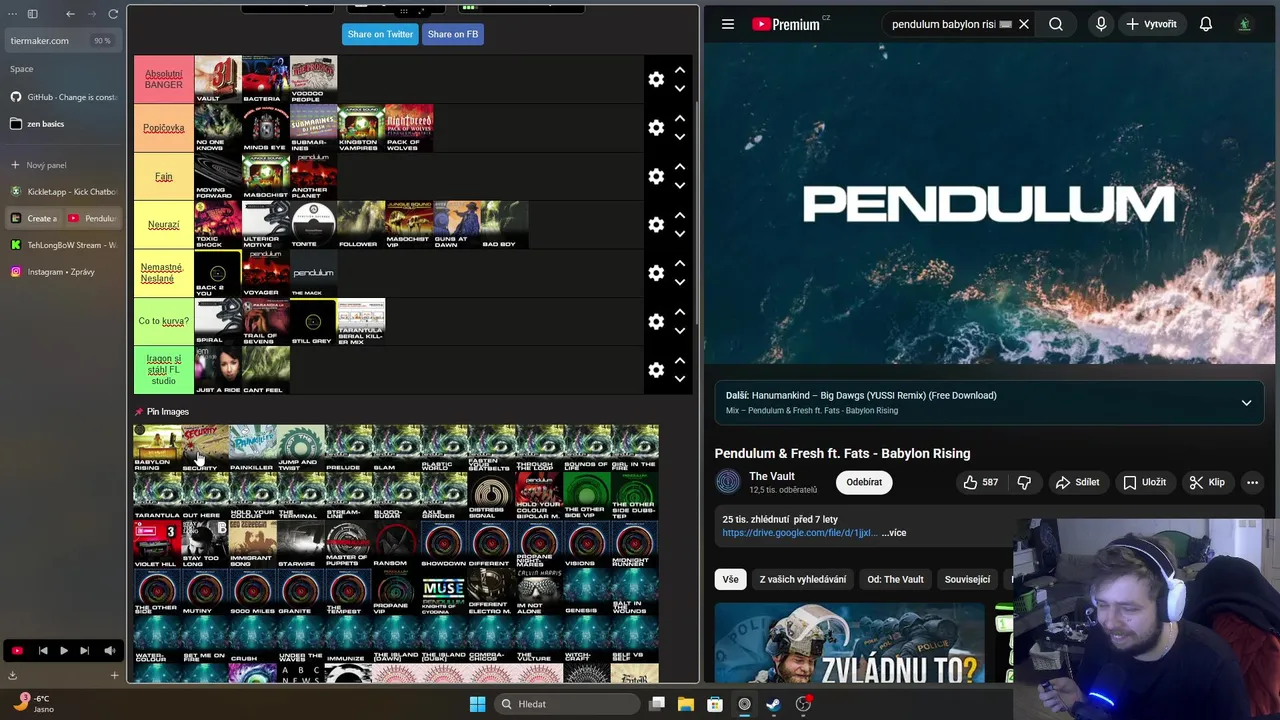Open browser downloads icon in sidebar
1280x720 pixels.
12,675
